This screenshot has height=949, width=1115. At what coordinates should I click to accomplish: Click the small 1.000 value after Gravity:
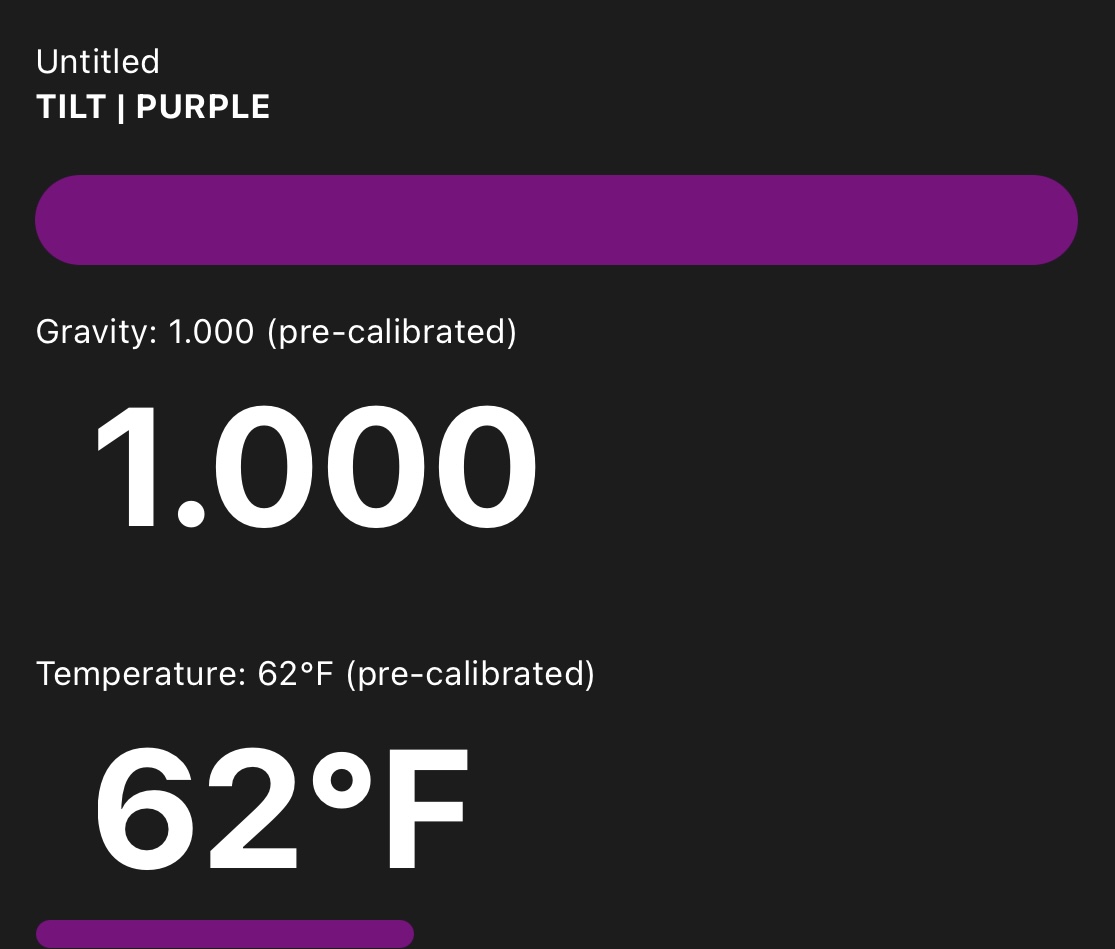[x=211, y=332]
